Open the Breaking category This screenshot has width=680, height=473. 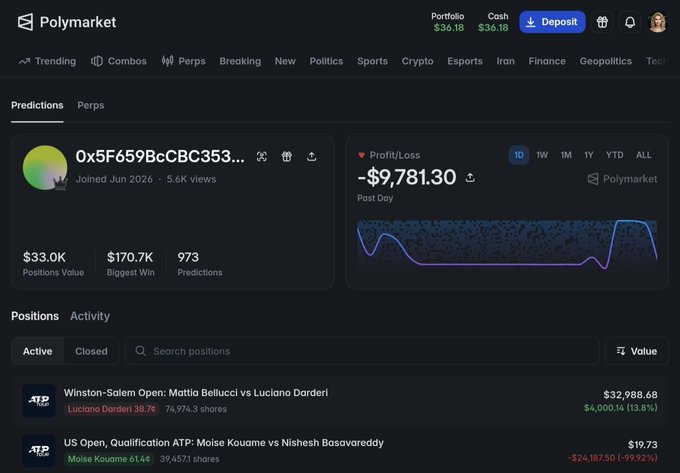240,61
